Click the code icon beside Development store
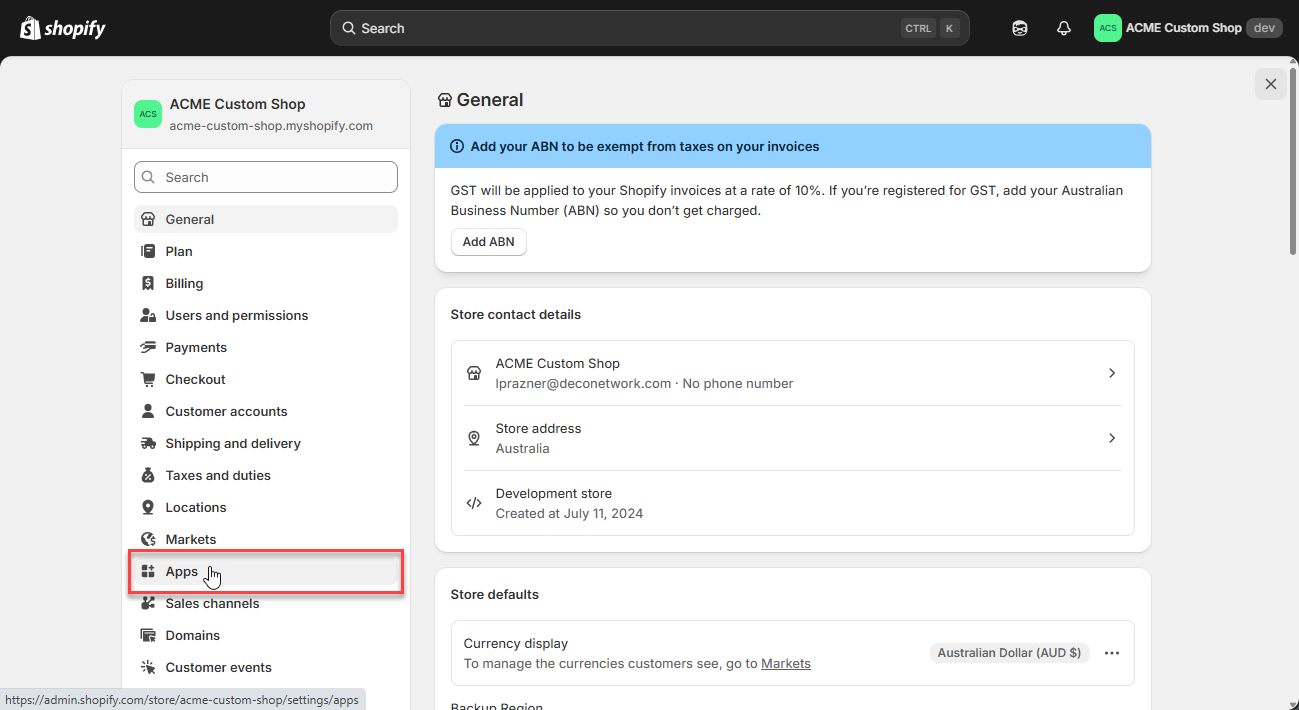This screenshot has width=1299, height=710. (474, 503)
